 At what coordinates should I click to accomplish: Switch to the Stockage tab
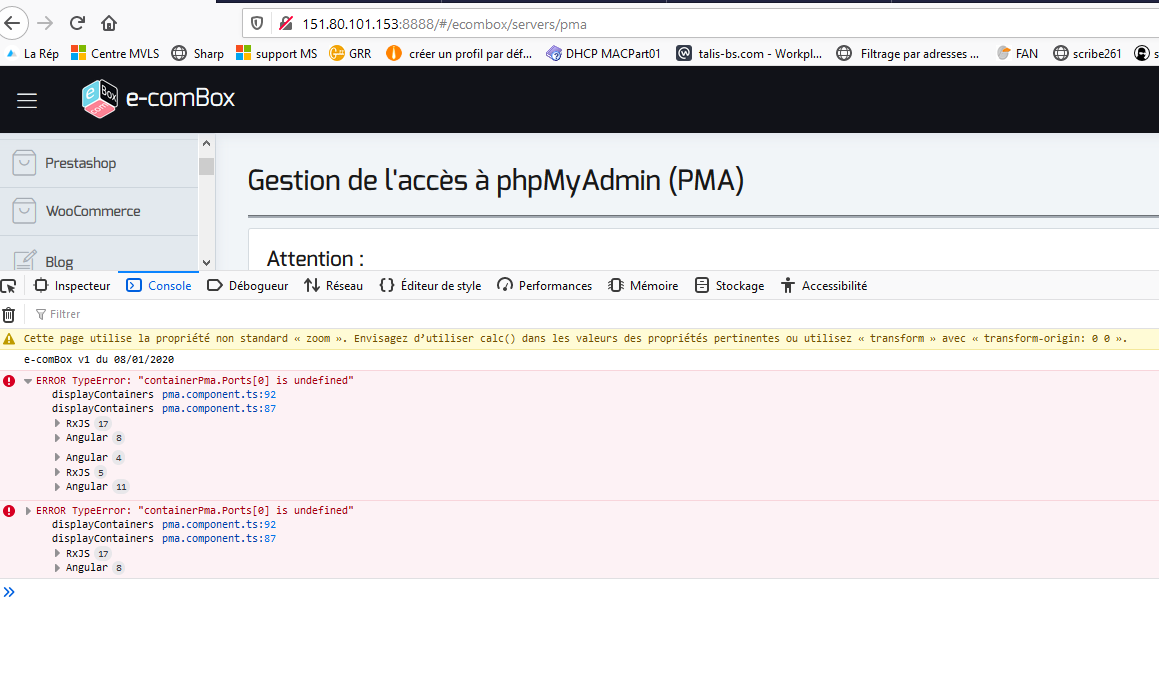tap(730, 285)
